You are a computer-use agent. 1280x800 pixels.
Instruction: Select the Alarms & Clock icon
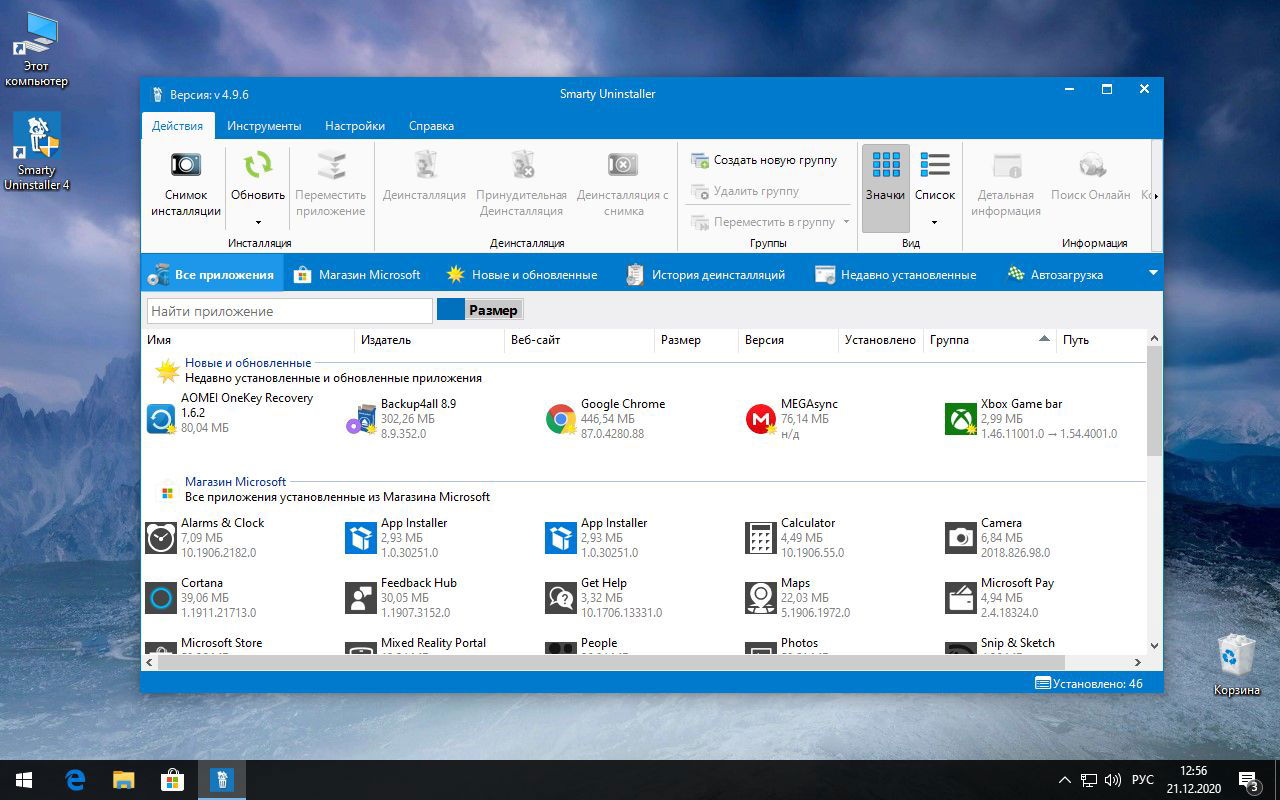(x=161, y=537)
